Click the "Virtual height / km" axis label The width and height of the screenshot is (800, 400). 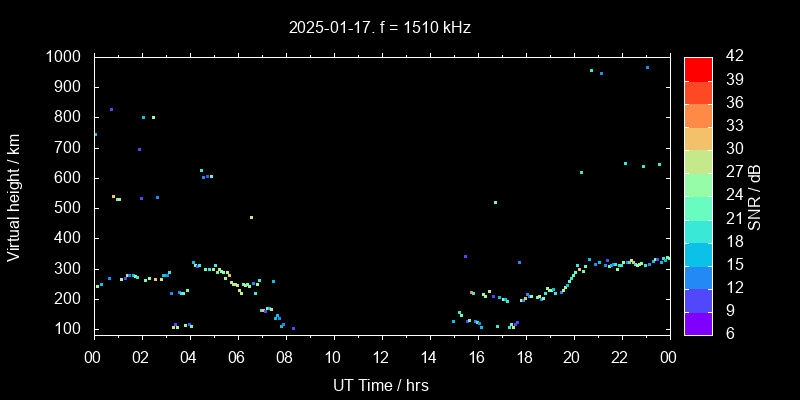[x=14, y=196]
